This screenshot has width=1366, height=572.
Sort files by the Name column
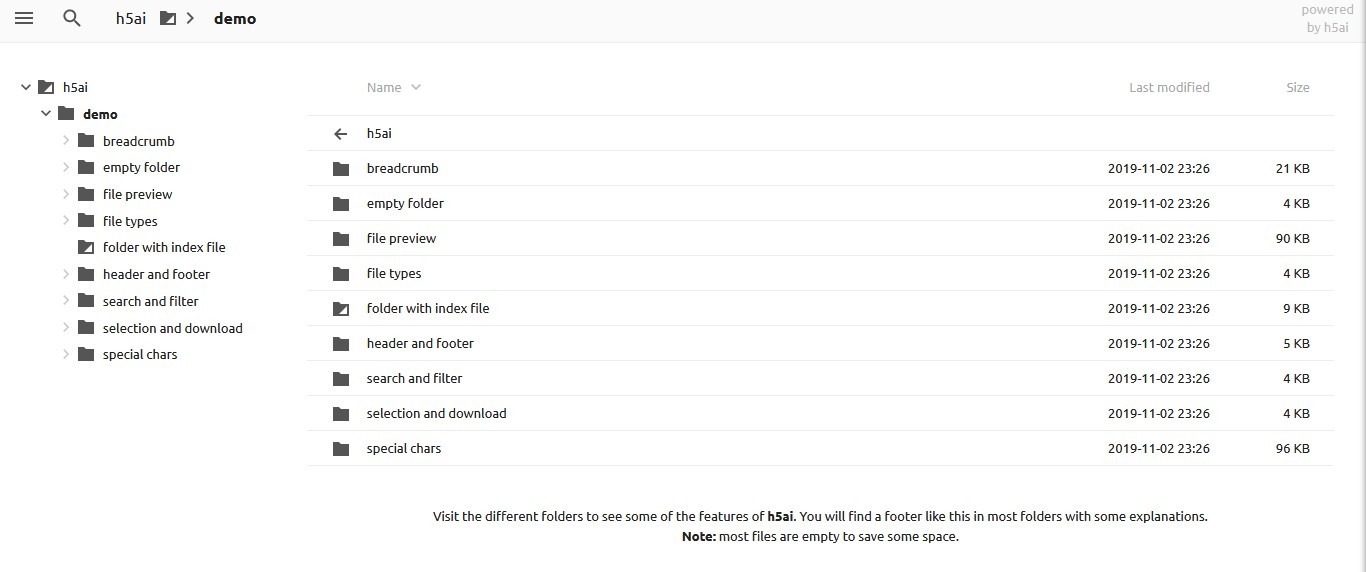[384, 87]
